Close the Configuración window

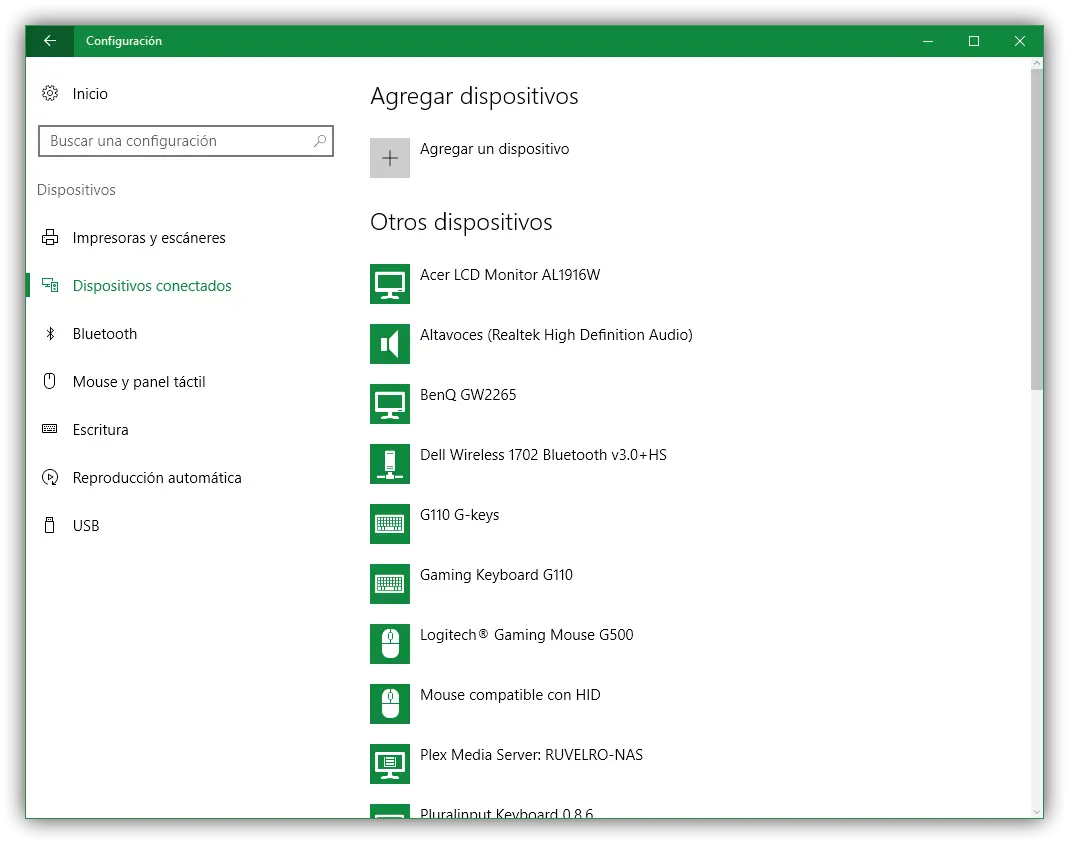(1020, 41)
